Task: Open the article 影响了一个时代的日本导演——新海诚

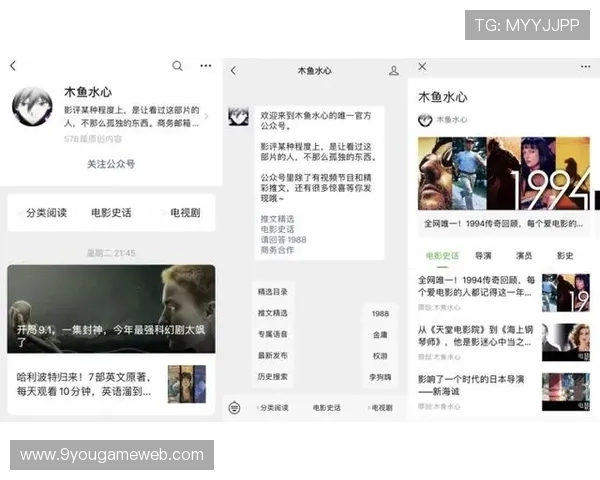Action: tap(471, 385)
